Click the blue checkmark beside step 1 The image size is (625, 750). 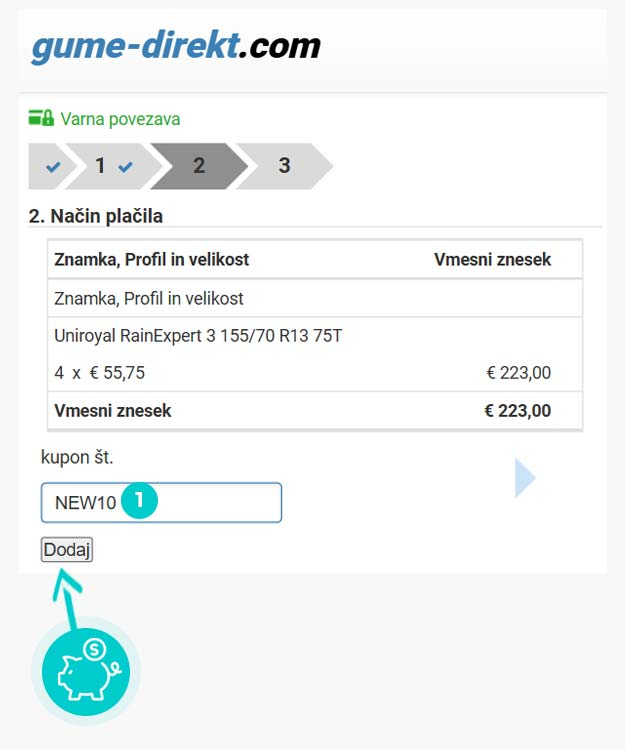[x=125, y=167]
